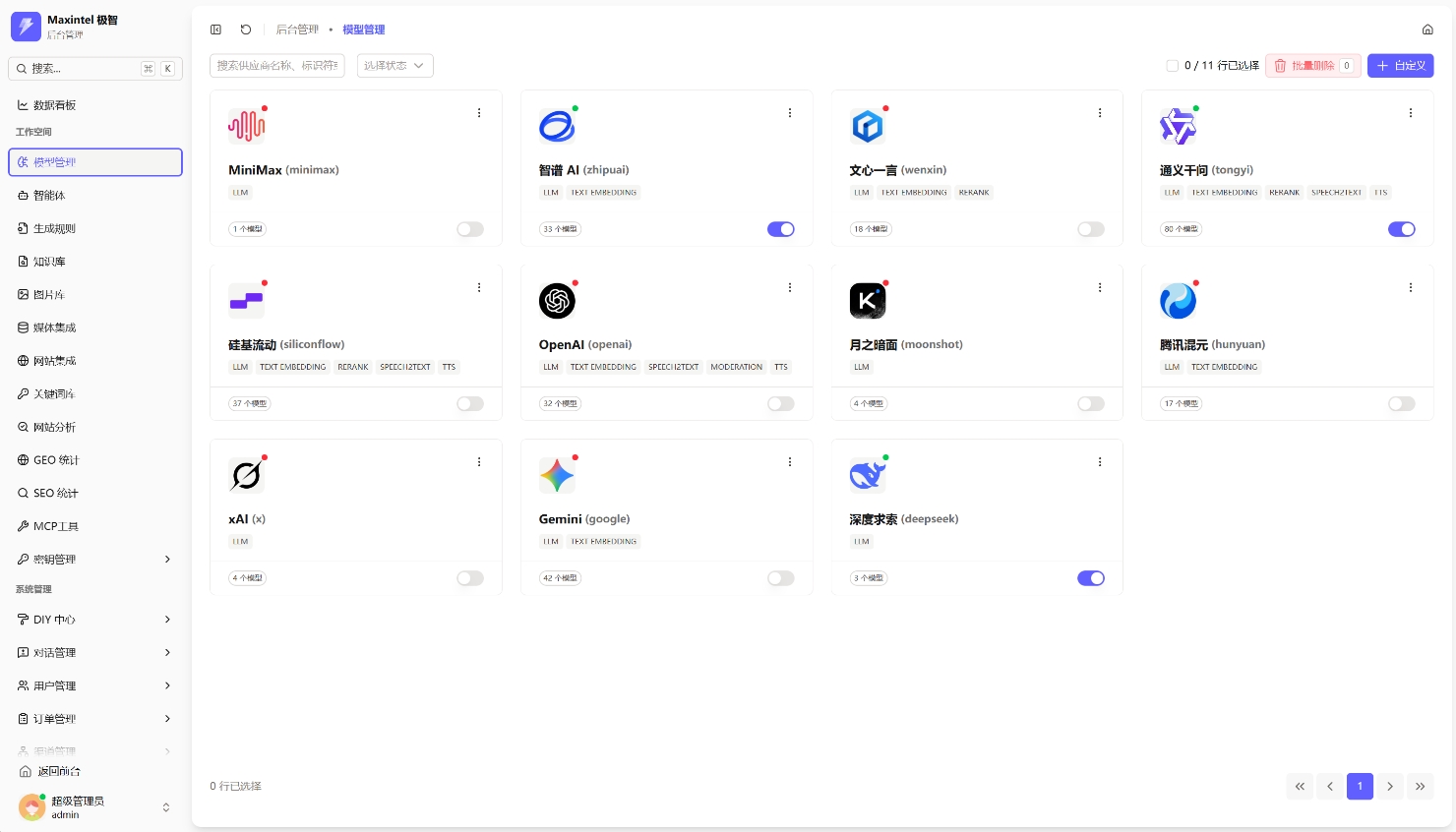Image resolution: width=1456 pixels, height=832 pixels.
Task: Turn off the 深度求索 deepseek switch
Action: click(x=1090, y=578)
